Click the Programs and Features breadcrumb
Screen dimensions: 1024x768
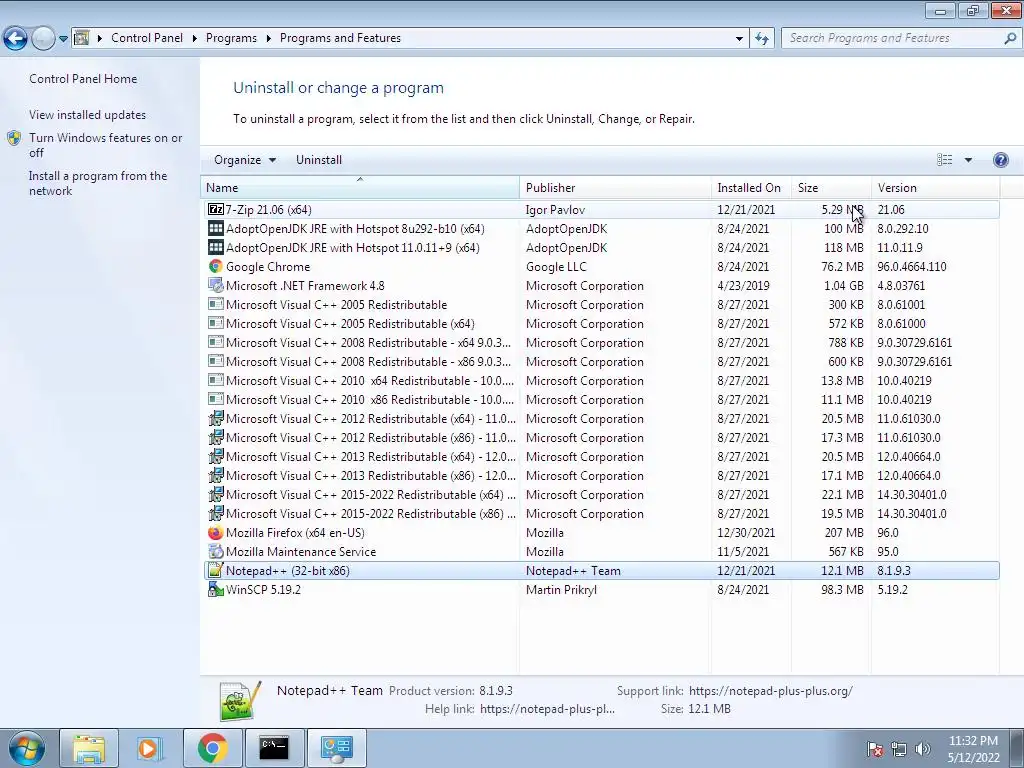pos(340,38)
